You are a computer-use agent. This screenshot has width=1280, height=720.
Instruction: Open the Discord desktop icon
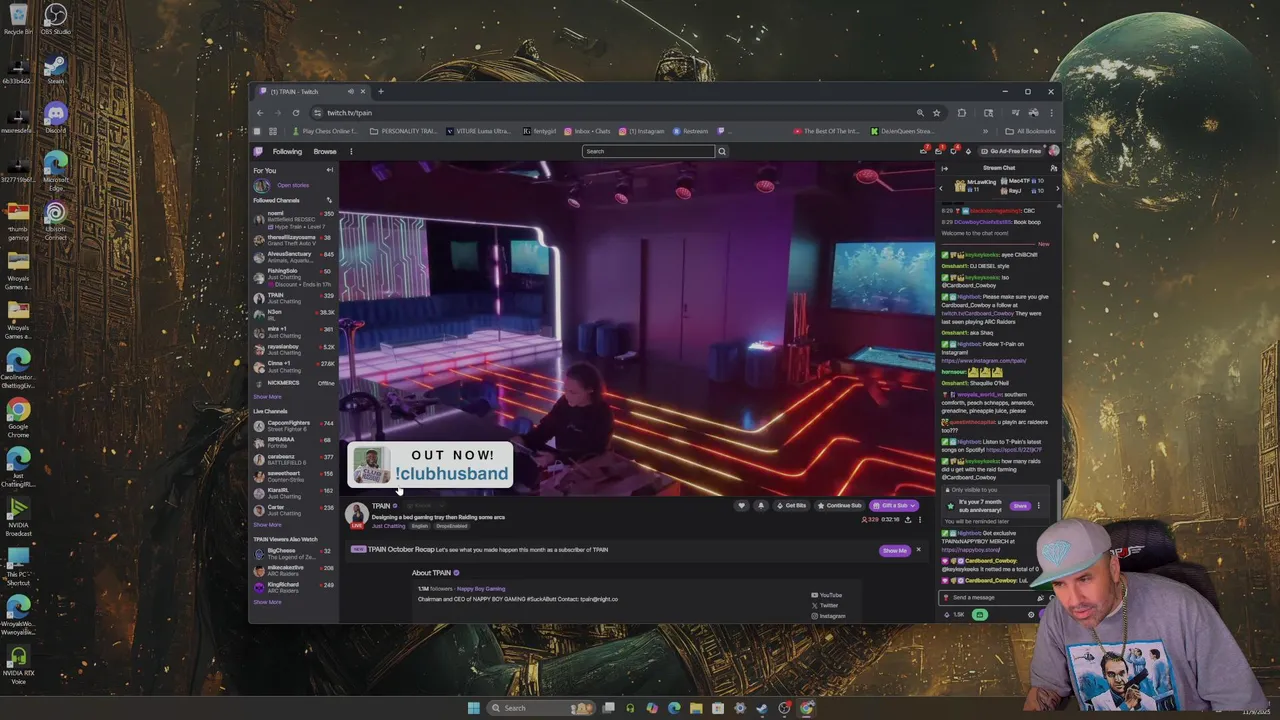coord(55,118)
